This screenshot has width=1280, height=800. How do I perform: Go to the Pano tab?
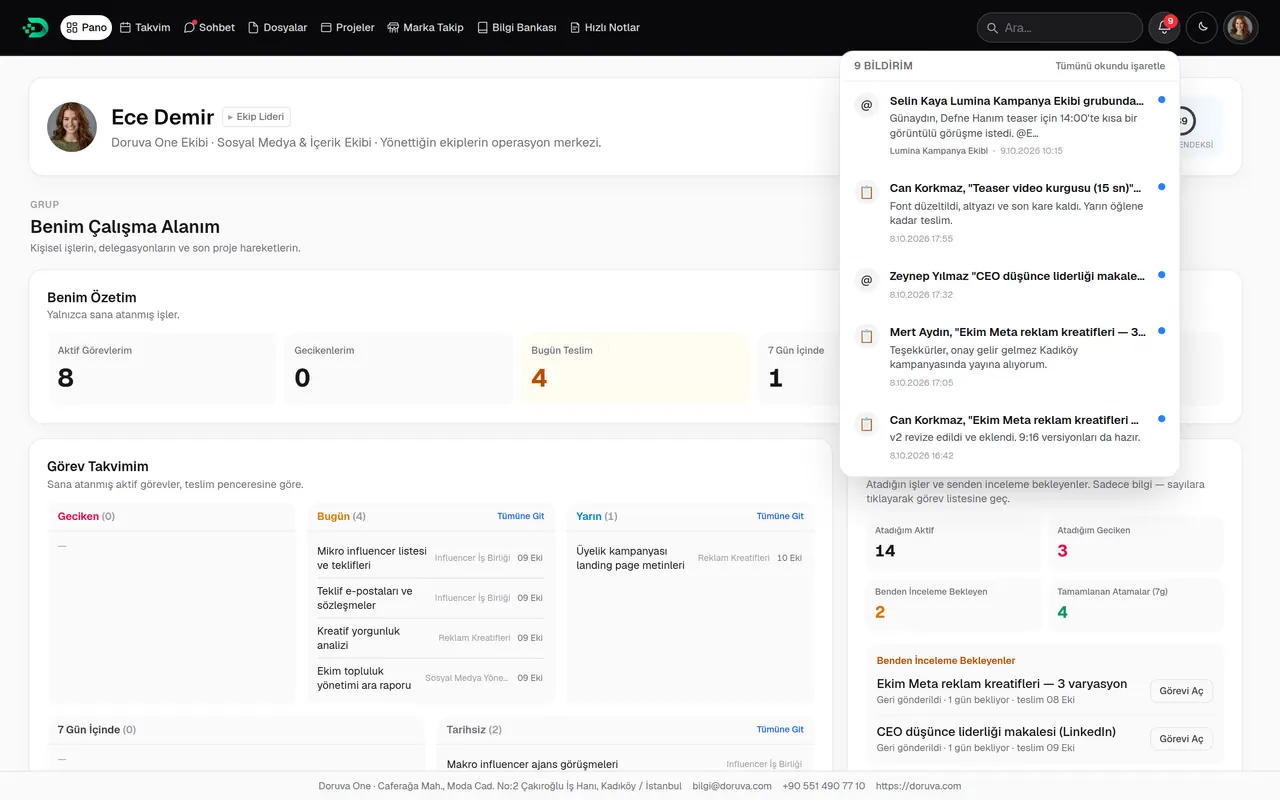click(86, 28)
